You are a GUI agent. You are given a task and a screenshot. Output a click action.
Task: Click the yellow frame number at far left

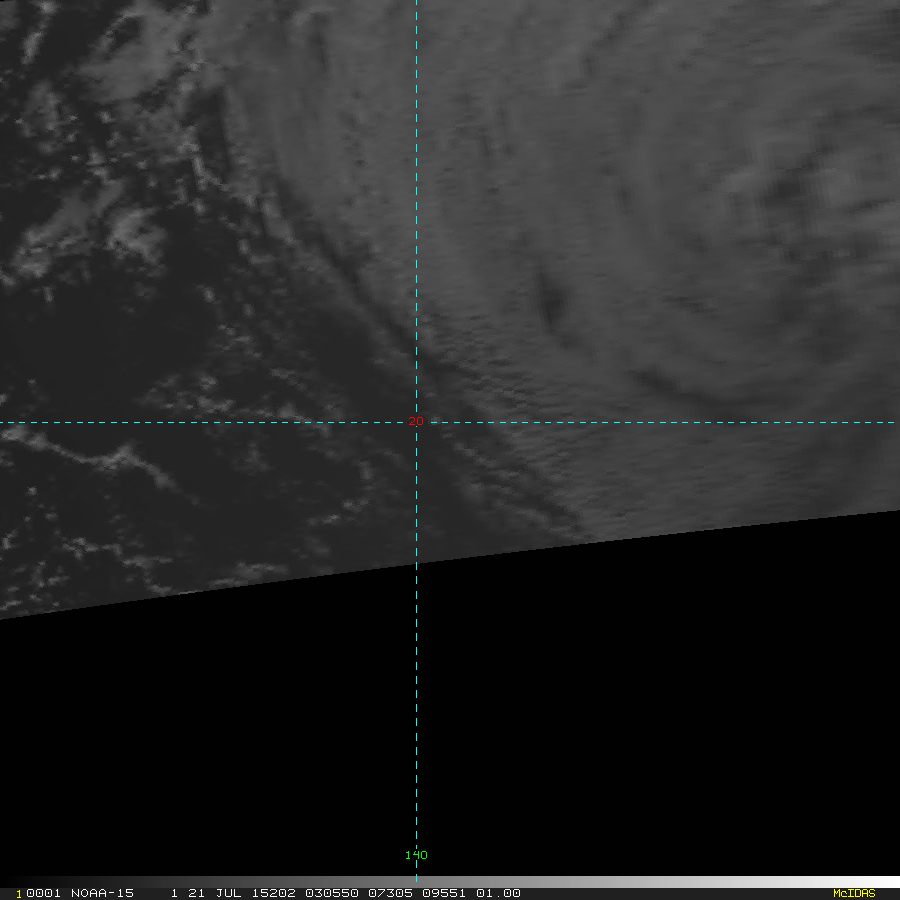19,893
